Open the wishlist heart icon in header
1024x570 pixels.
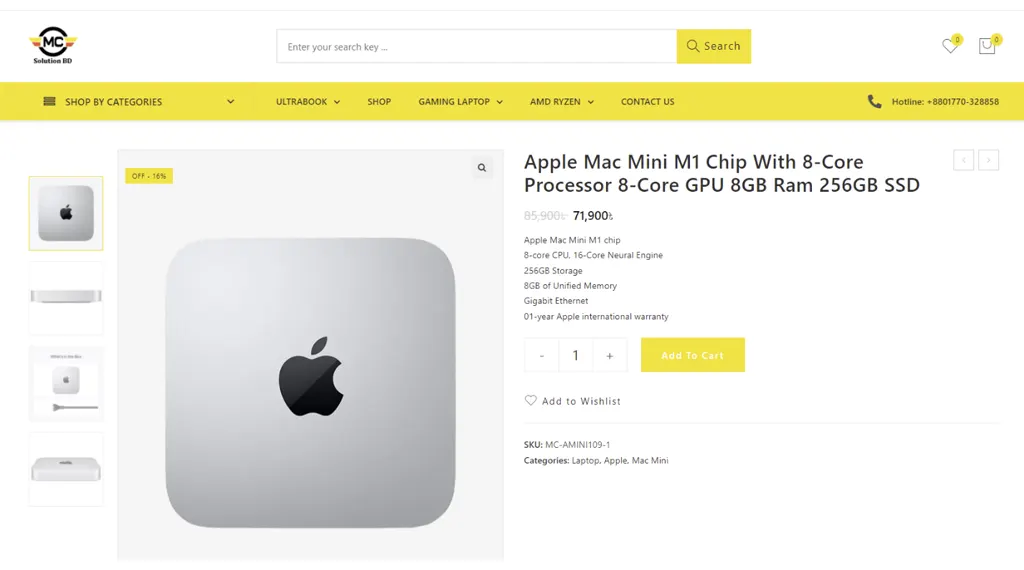pyautogui.click(x=950, y=46)
